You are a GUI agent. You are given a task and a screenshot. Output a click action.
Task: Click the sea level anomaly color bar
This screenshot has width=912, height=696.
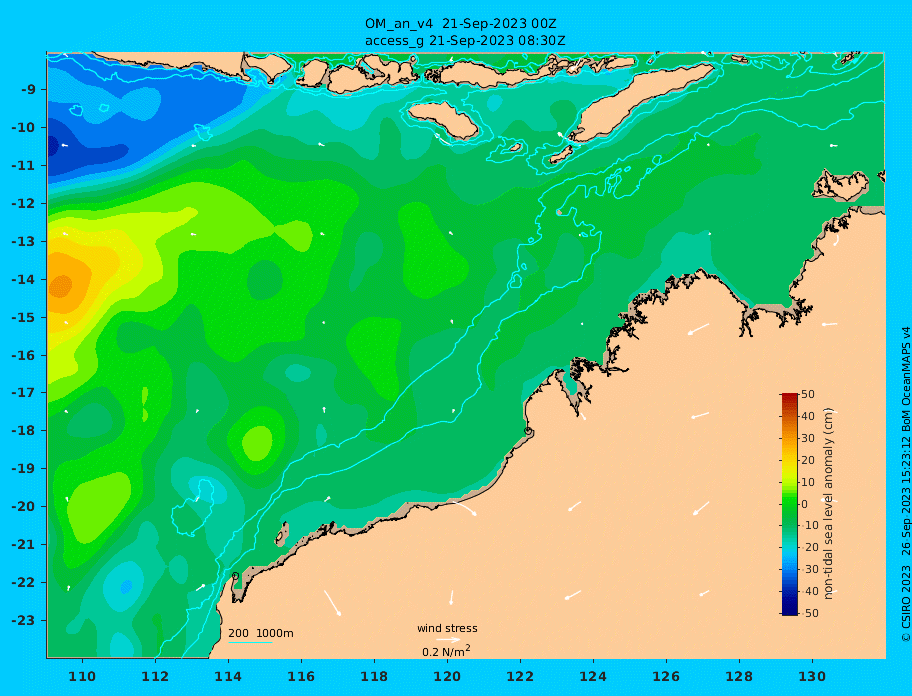790,504
